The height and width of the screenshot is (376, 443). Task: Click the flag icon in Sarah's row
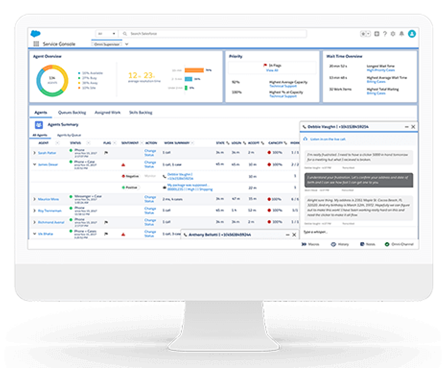click(106, 153)
